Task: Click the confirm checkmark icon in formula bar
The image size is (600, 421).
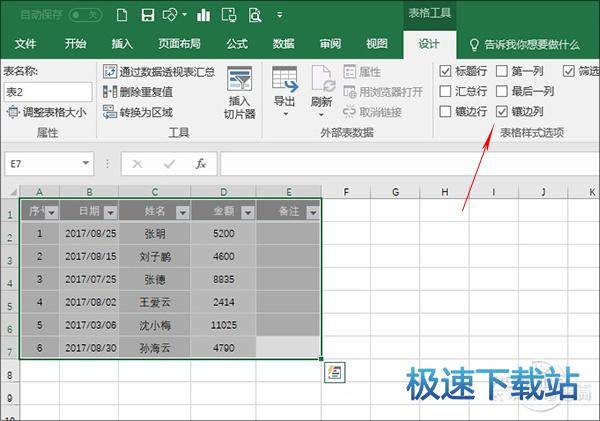Action: [169, 164]
